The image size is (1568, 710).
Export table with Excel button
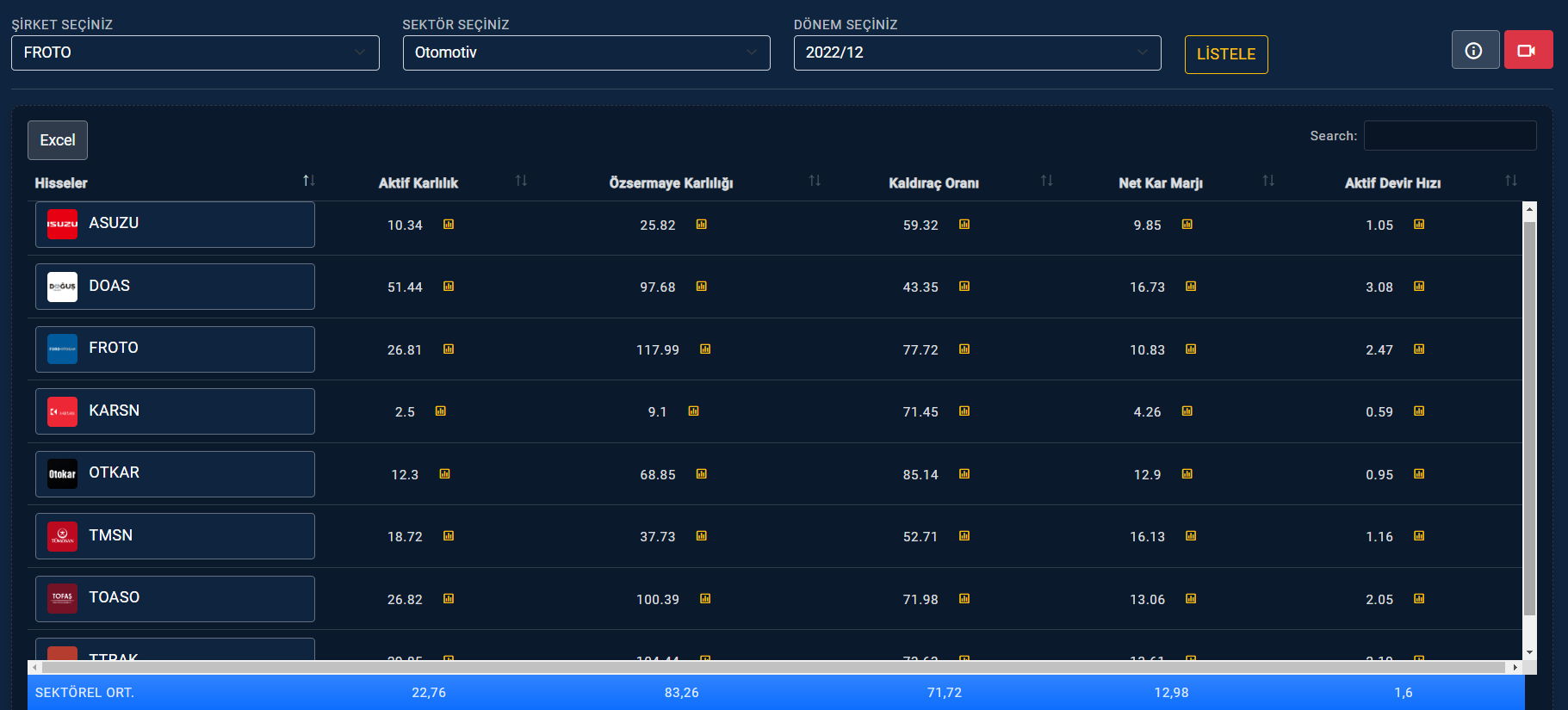[x=58, y=140]
